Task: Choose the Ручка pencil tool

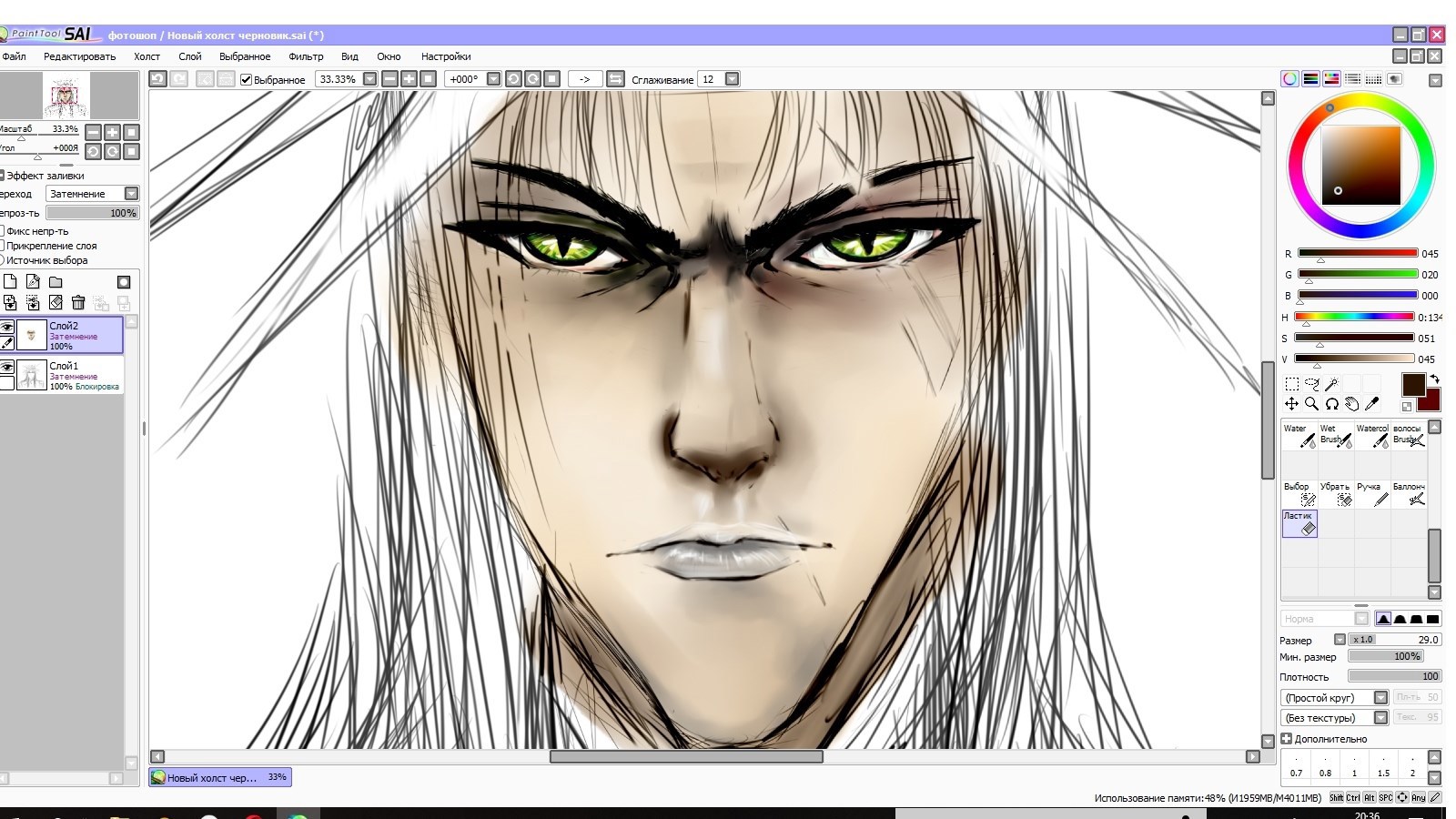Action: pyautogui.click(x=1372, y=494)
